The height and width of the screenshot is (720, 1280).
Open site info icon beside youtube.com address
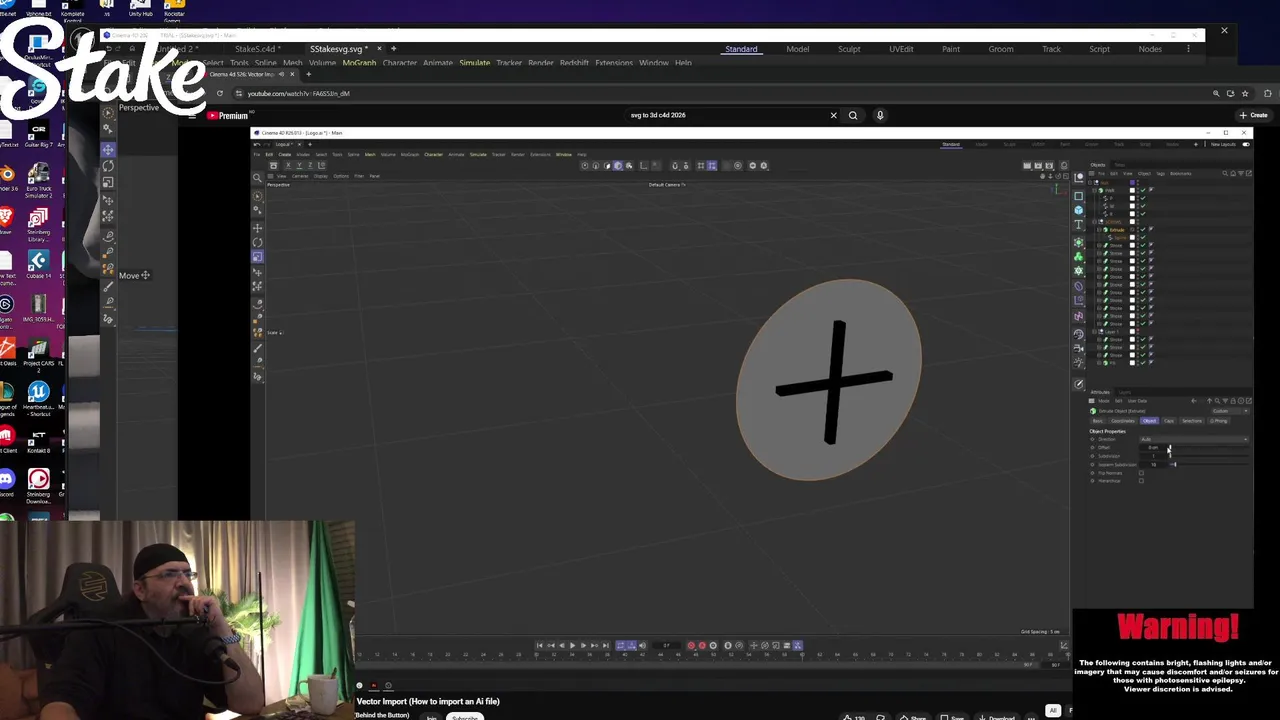click(x=238, y=93)
